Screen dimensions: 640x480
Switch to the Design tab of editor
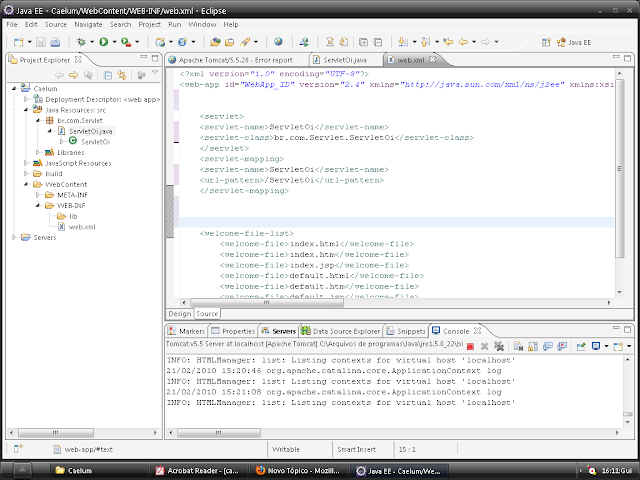point(180,313)
